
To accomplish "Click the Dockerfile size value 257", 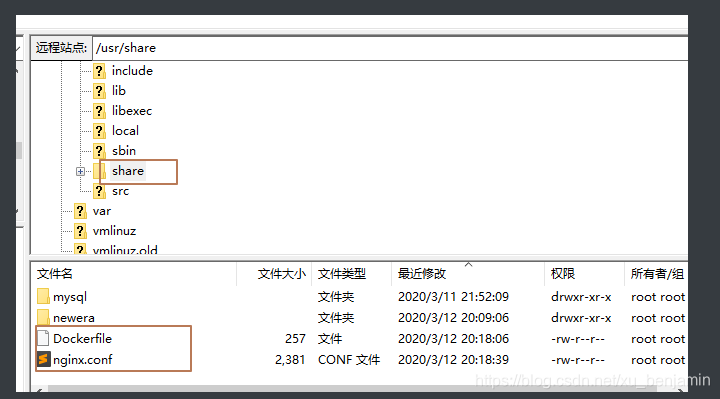I will click(295, 339).
